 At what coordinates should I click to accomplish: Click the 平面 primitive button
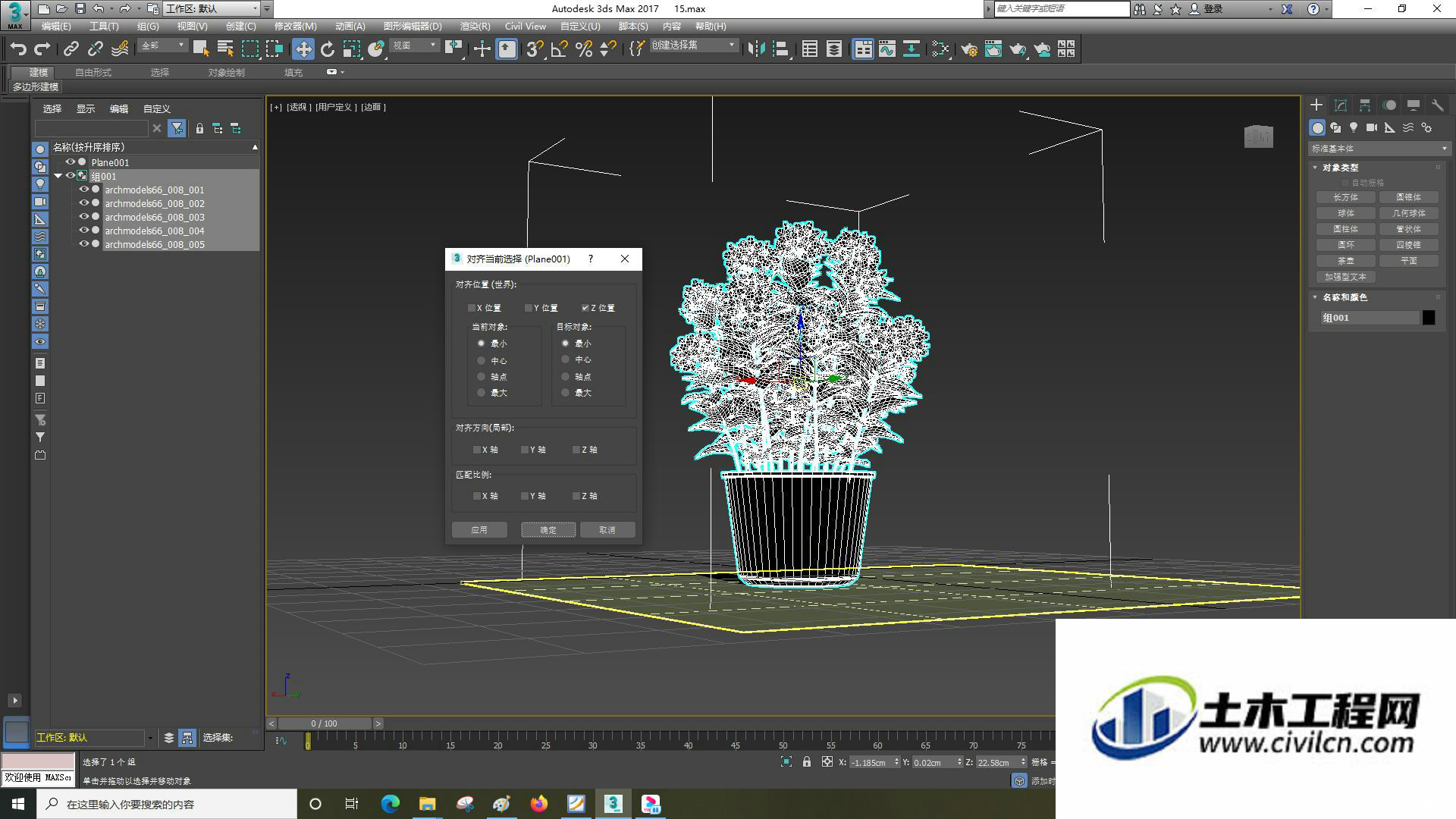tap(1409, 261)
